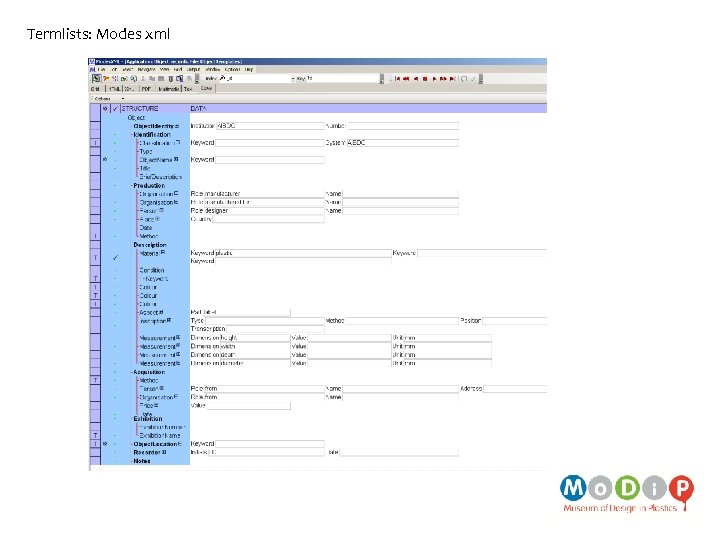Collapse the Production tree node

(132, 186)
